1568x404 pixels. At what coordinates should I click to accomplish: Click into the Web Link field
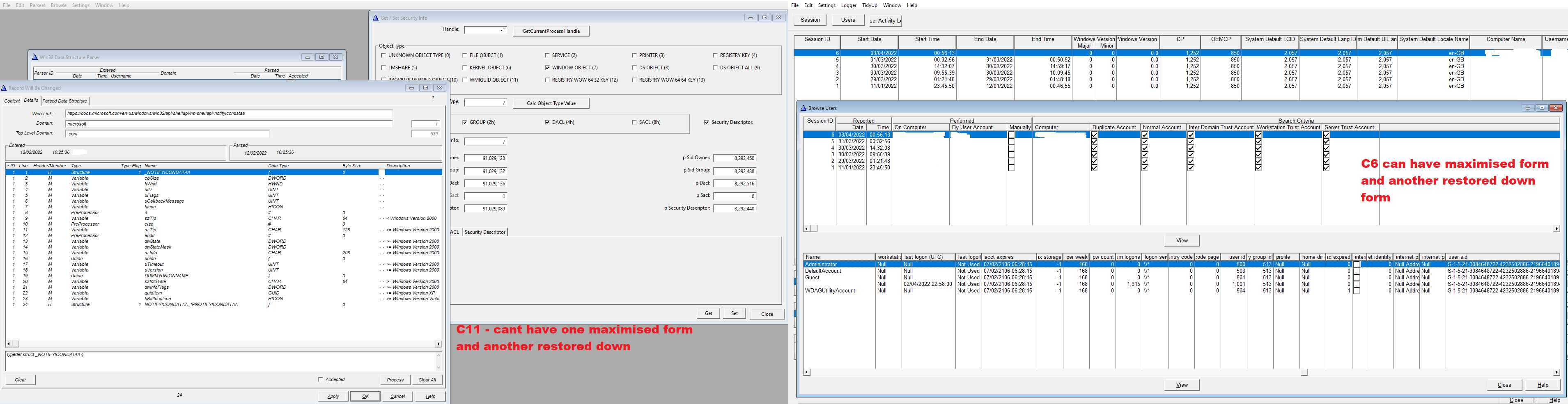[228, 114]
